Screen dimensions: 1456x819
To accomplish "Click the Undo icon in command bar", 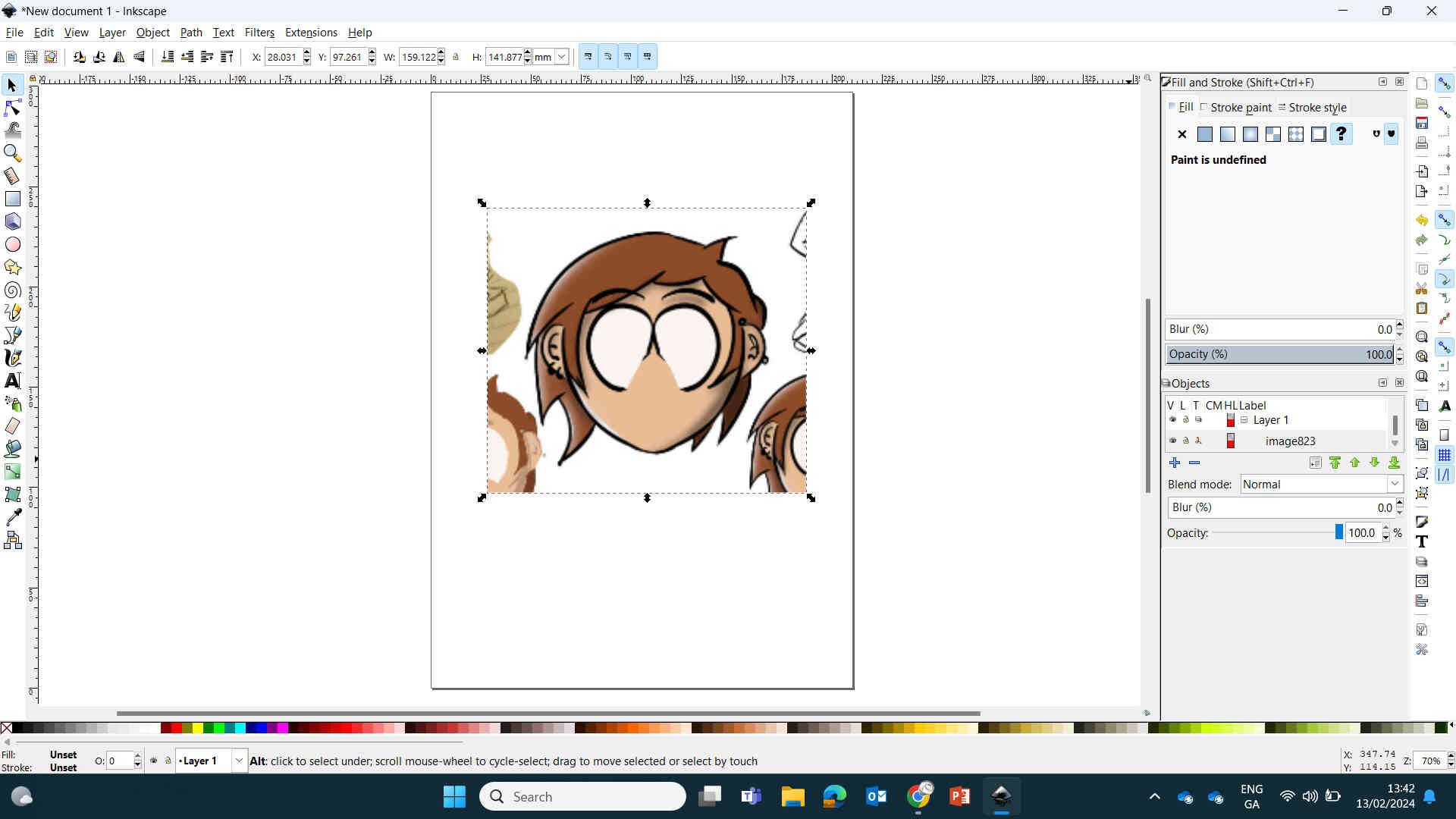I will (x=1422, y=220).
